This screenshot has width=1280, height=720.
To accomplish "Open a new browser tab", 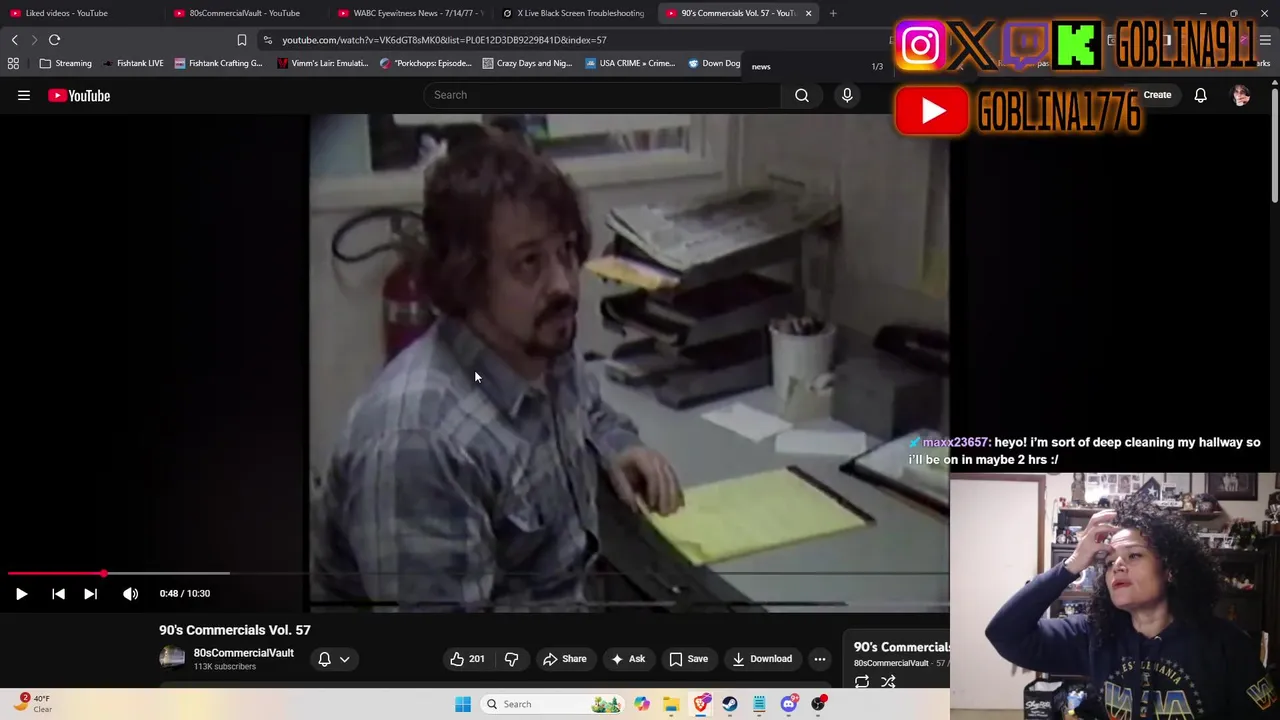I will pyautogui.click(x=833, y=13).
